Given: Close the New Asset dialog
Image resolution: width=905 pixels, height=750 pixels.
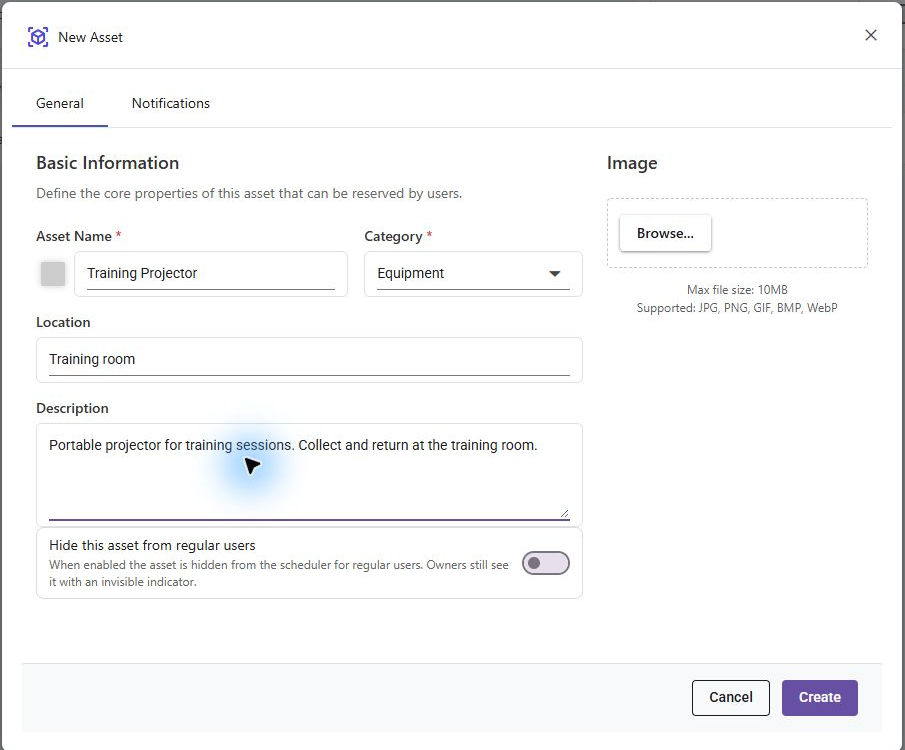Looking at the screenshot, I should (871, 35).
